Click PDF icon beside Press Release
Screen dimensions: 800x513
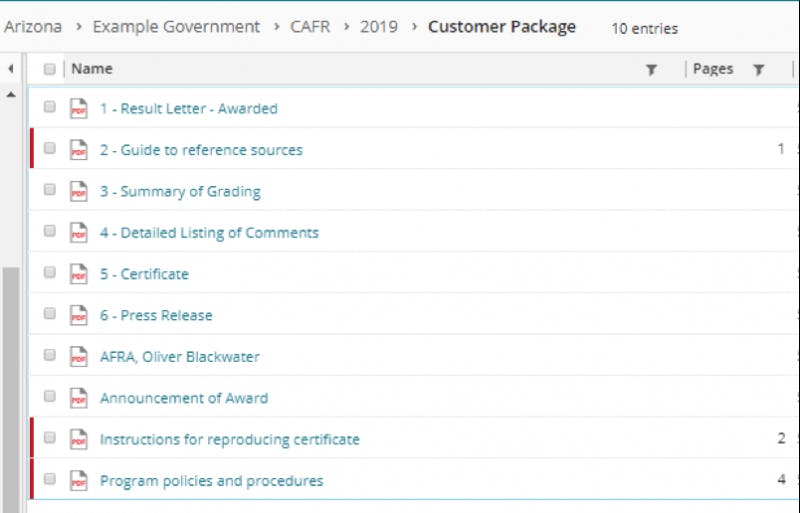tap(79, 315)
